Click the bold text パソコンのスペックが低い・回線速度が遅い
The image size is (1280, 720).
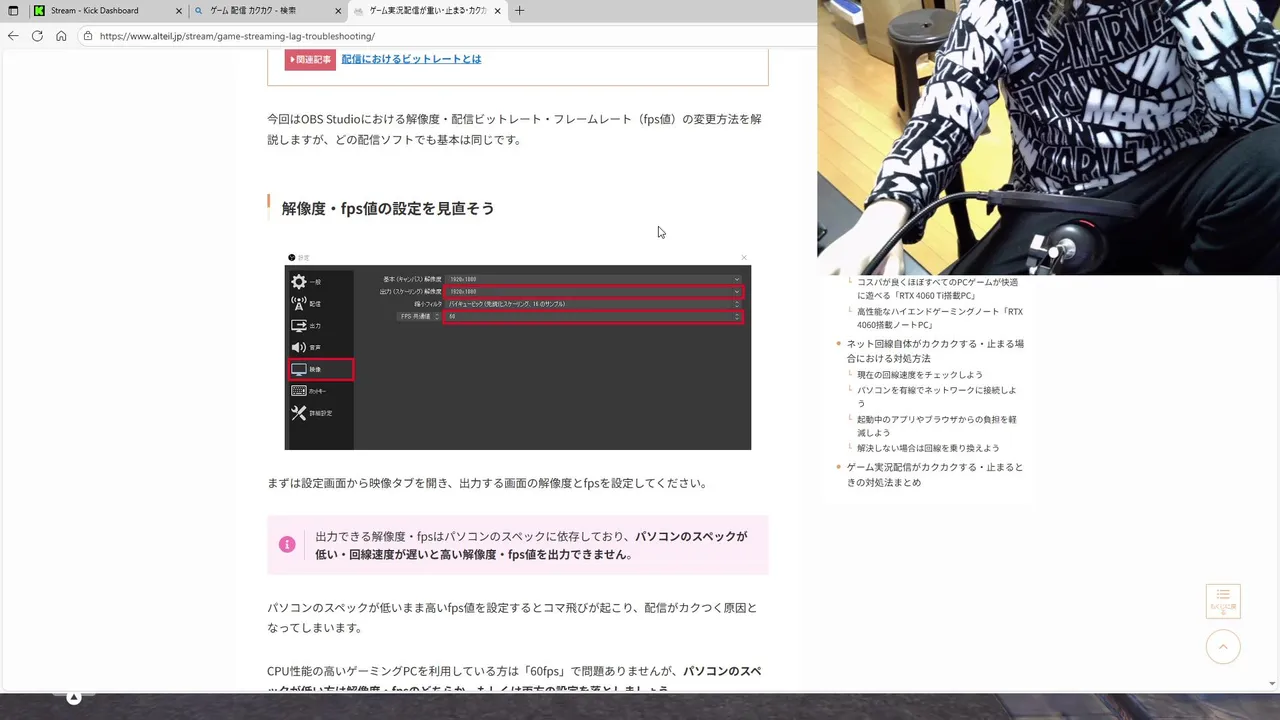click(x=531, y=545)
